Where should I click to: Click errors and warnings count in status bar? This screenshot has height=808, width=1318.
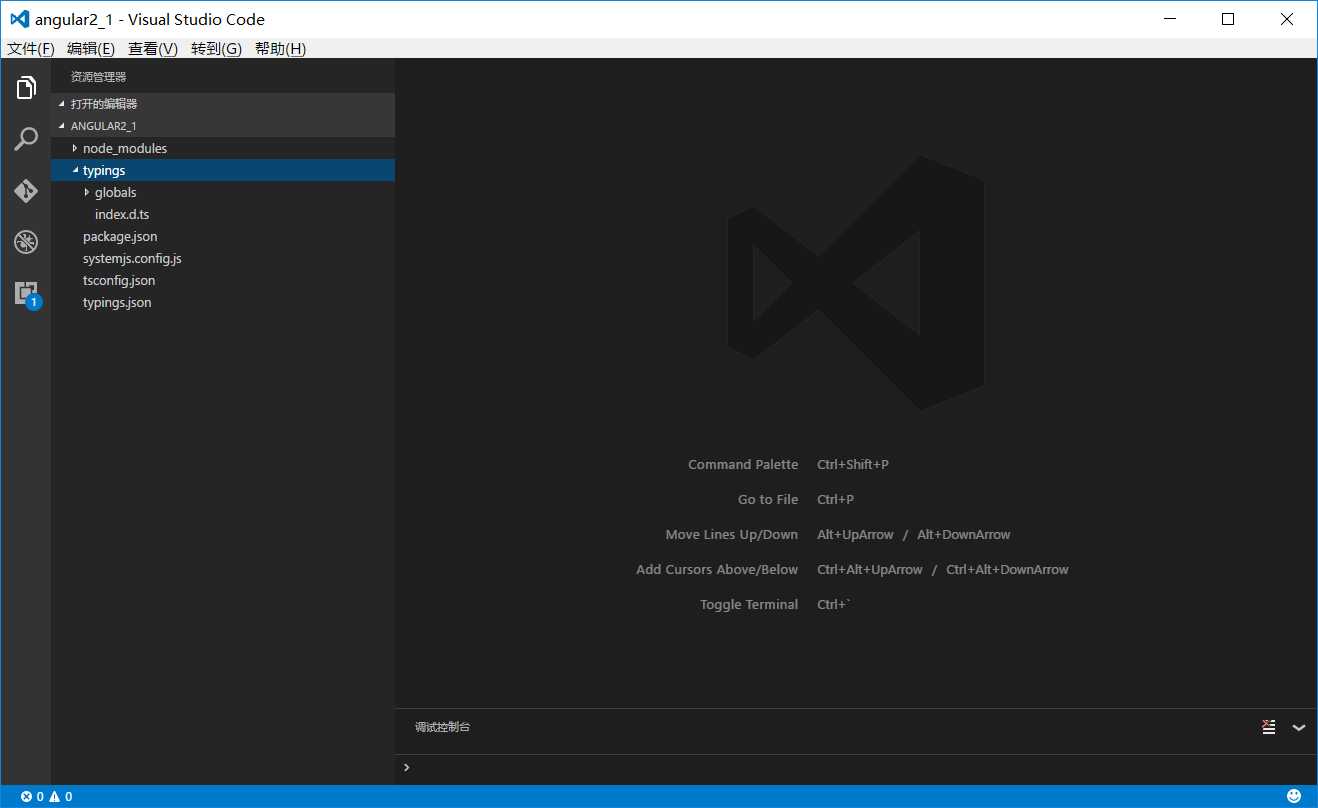click(x=46, y=797)
